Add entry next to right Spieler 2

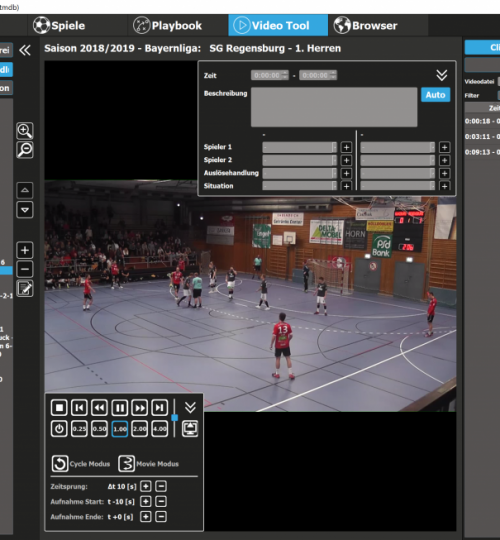tap(445, 160)
